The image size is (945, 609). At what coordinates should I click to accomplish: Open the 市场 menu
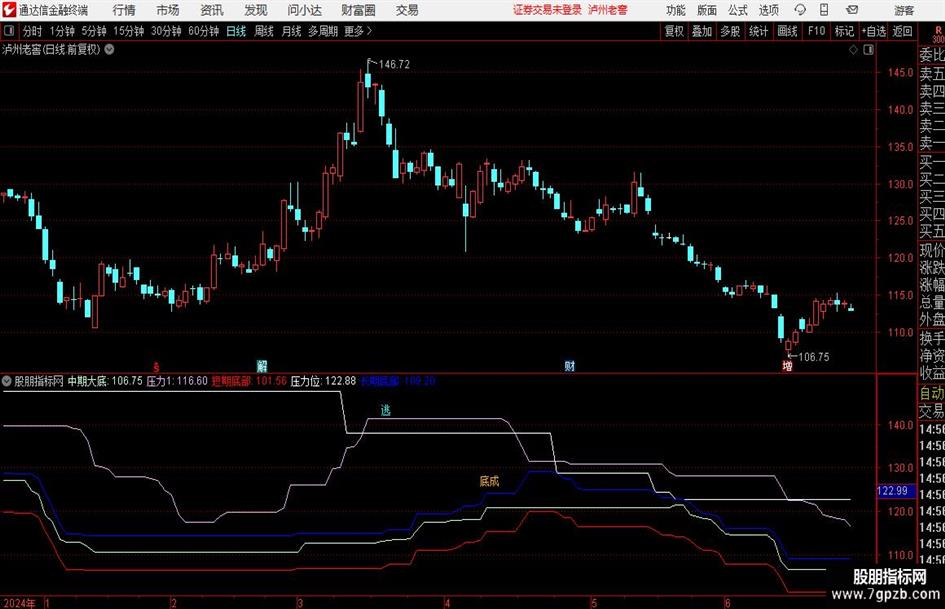click(x=168, y=10)
